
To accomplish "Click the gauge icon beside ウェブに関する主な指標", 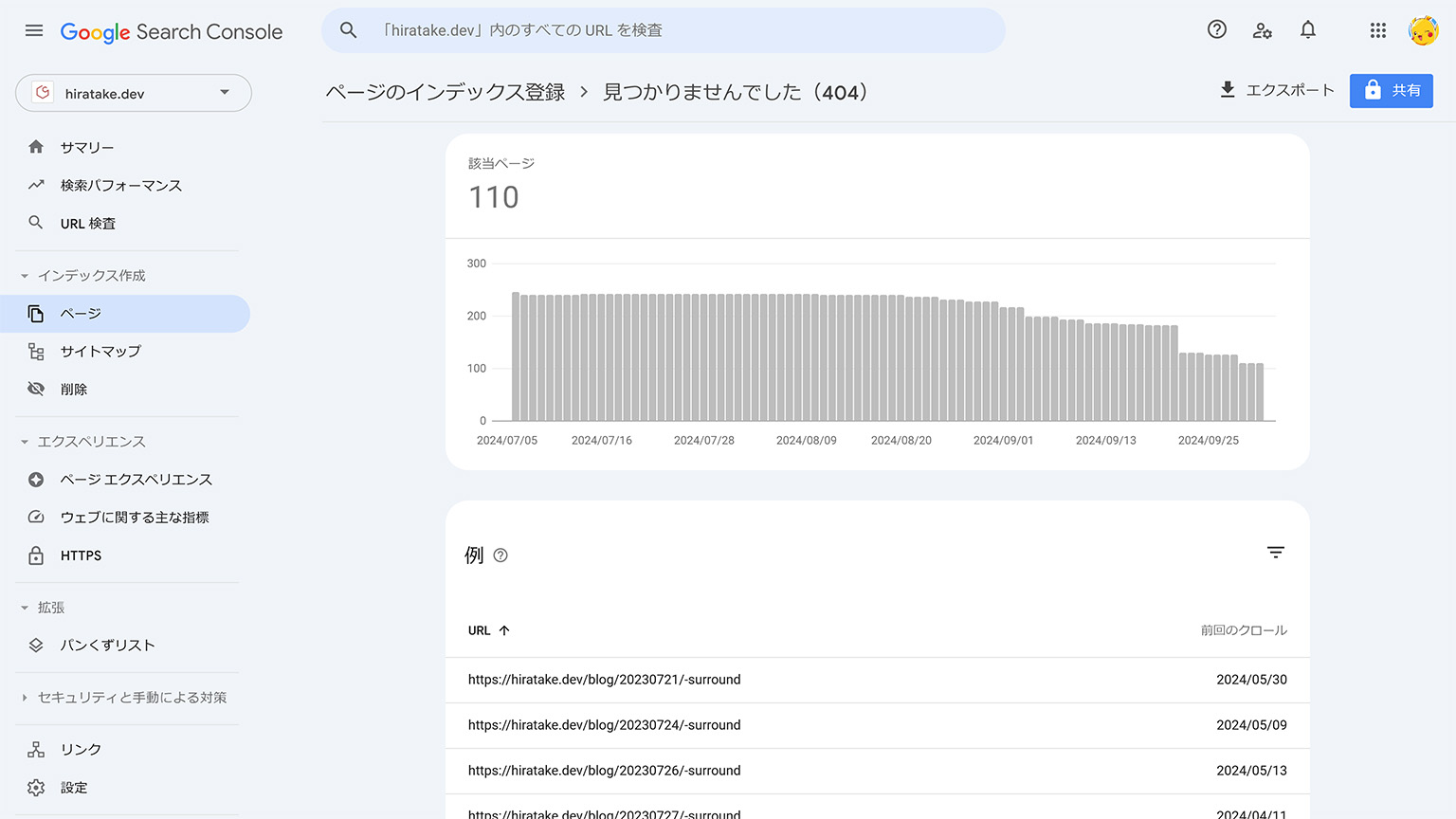I will pos(36,518).
